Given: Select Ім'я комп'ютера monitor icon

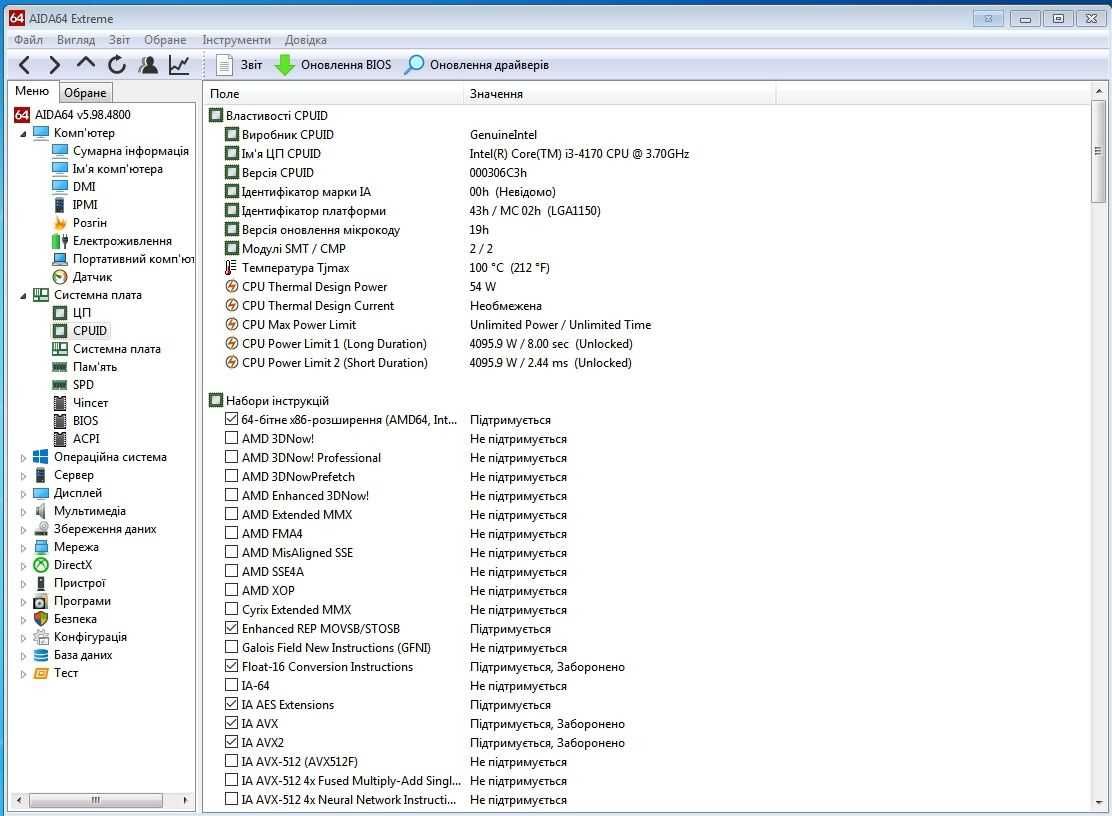Looking at the screenshot, I should (60, 169).
